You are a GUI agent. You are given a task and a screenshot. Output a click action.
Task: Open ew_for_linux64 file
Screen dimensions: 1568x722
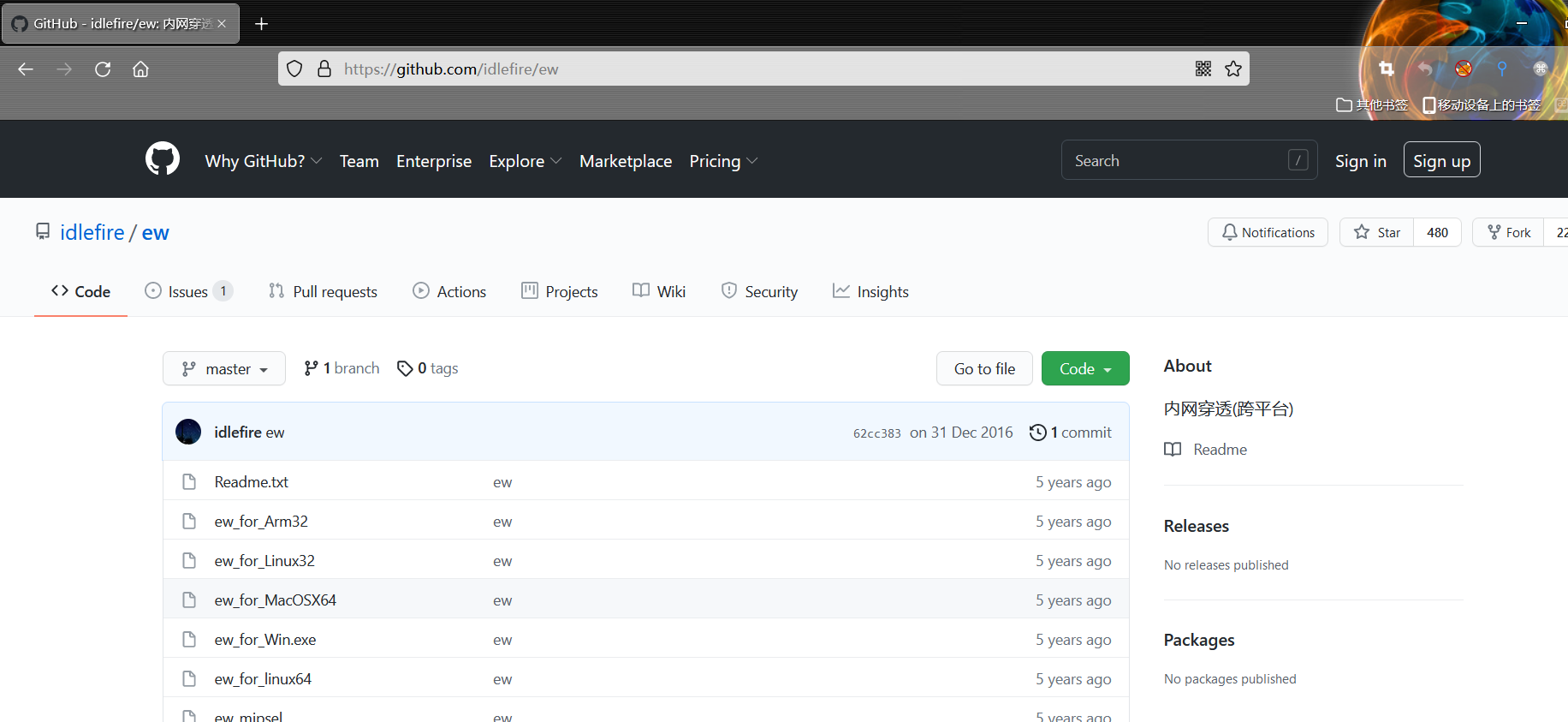click(x=263, y=678)
